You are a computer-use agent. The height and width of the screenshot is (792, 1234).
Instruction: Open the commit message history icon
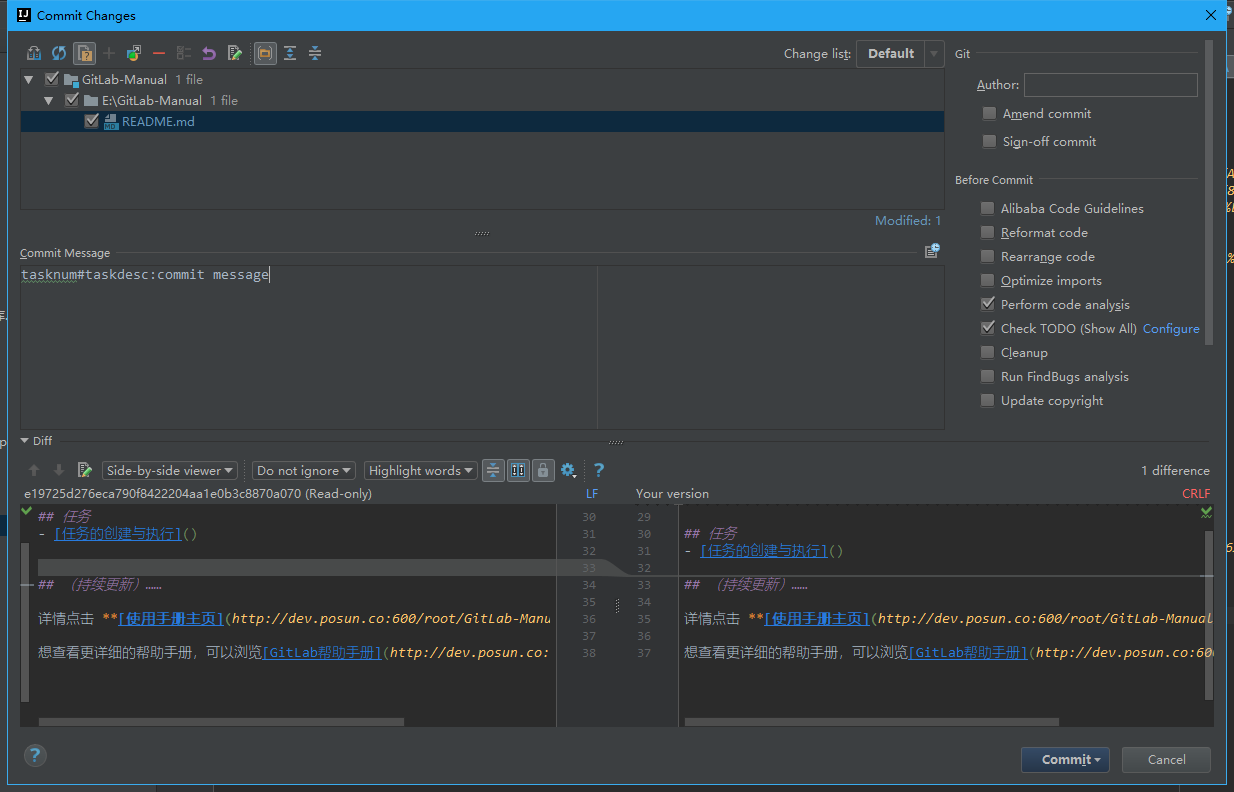point(932,251)
